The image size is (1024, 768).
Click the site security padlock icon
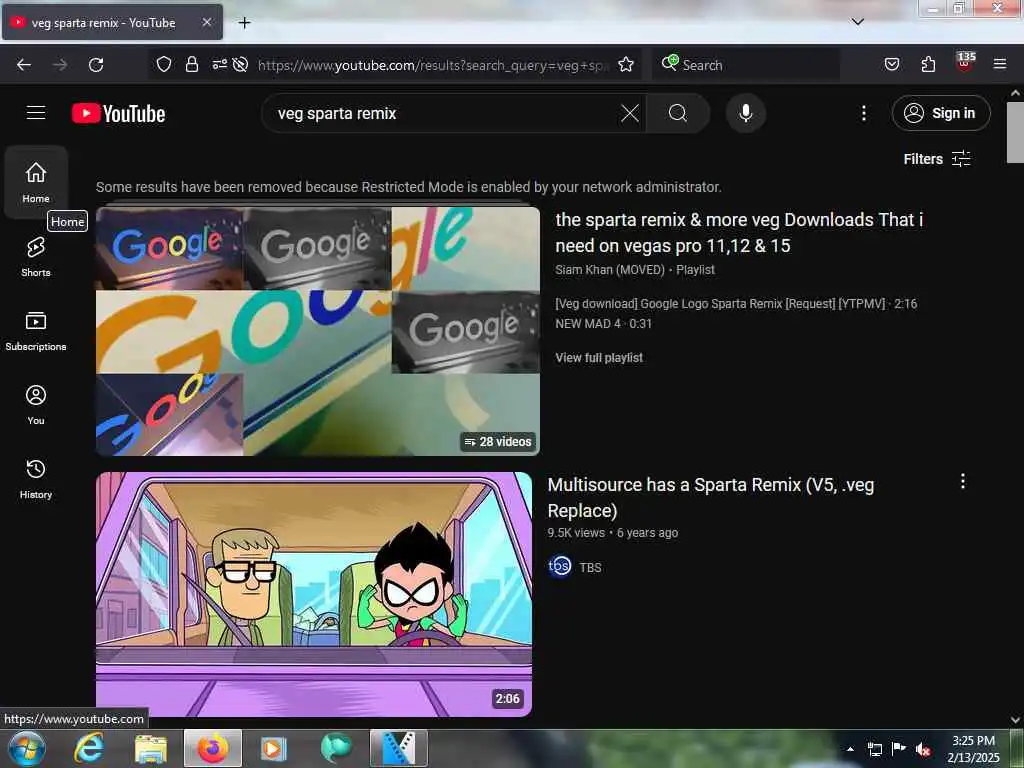click(x=191, y=64)
